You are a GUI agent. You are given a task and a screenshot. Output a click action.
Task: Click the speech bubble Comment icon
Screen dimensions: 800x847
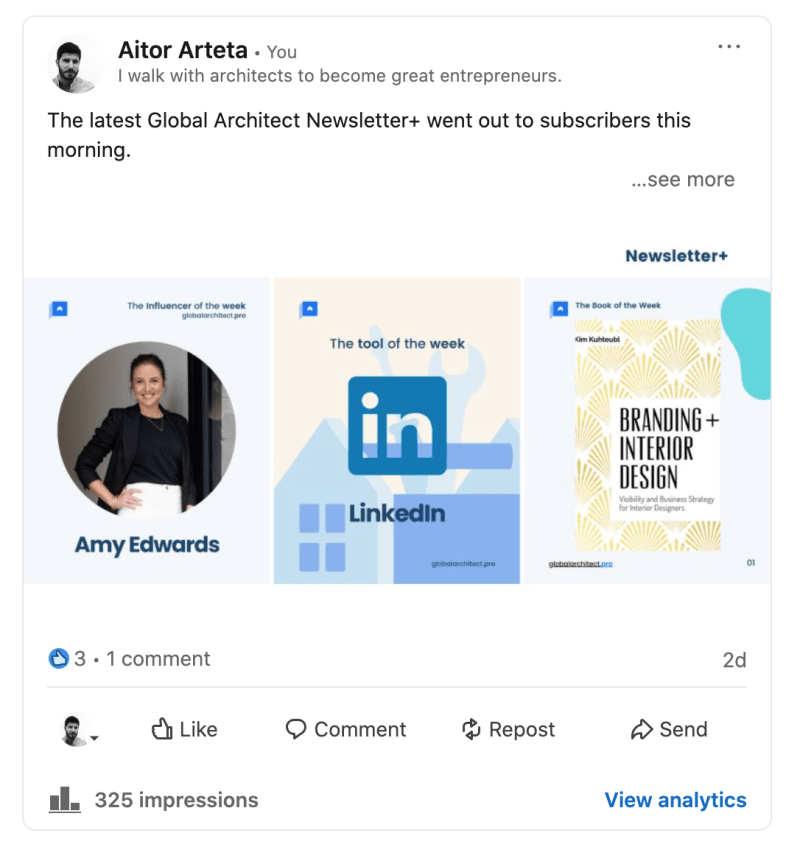tap(295, 729)
